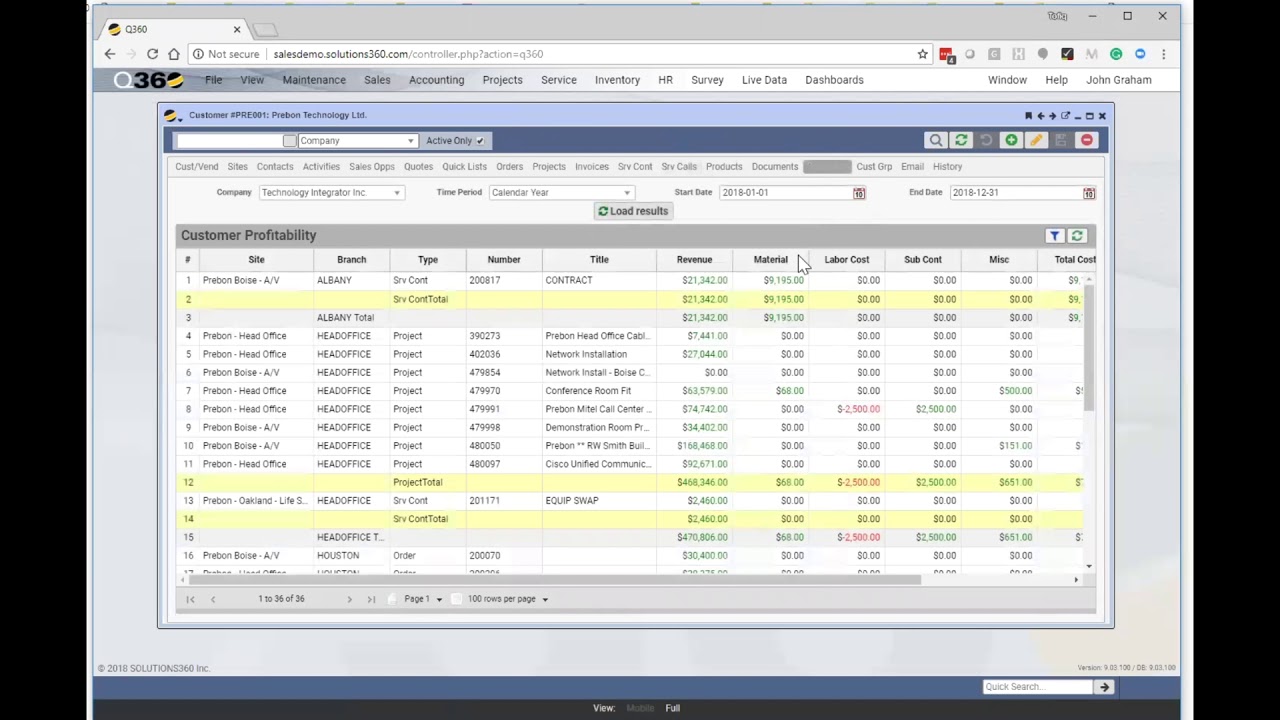Screen dimensions: 1280x720
Task: Open the Maintenance menu
Action: (x=314, y=80)
